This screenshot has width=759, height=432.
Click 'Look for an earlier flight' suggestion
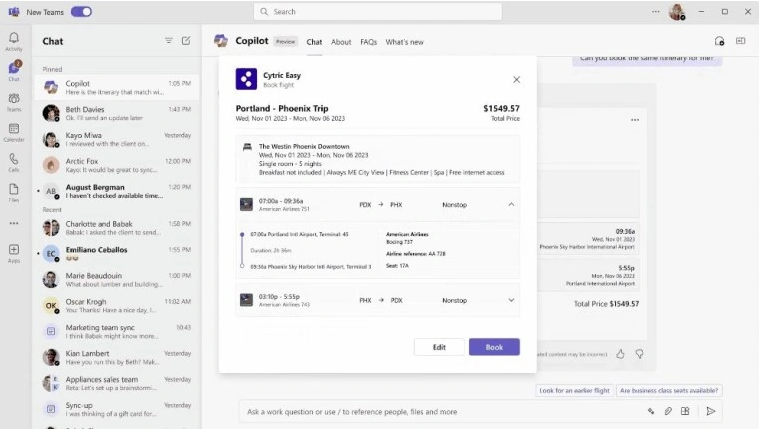[x=575, y=390]
